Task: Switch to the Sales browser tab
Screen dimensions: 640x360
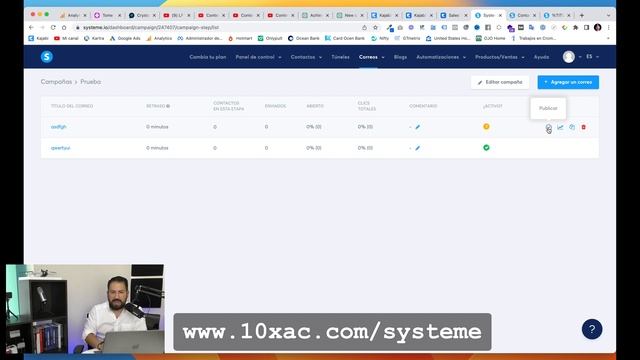Action: [x=453, y=15]
